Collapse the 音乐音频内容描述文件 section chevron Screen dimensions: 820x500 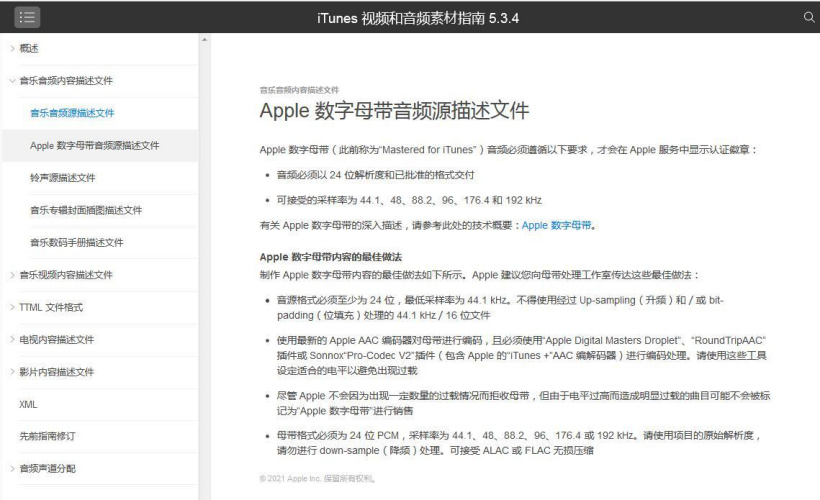[12, 81]
